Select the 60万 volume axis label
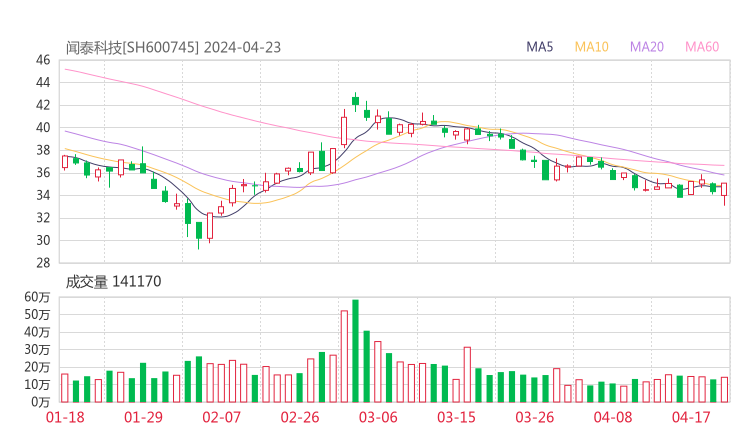Viewport: 740px width, 440px height. click(x=37, y=297)
